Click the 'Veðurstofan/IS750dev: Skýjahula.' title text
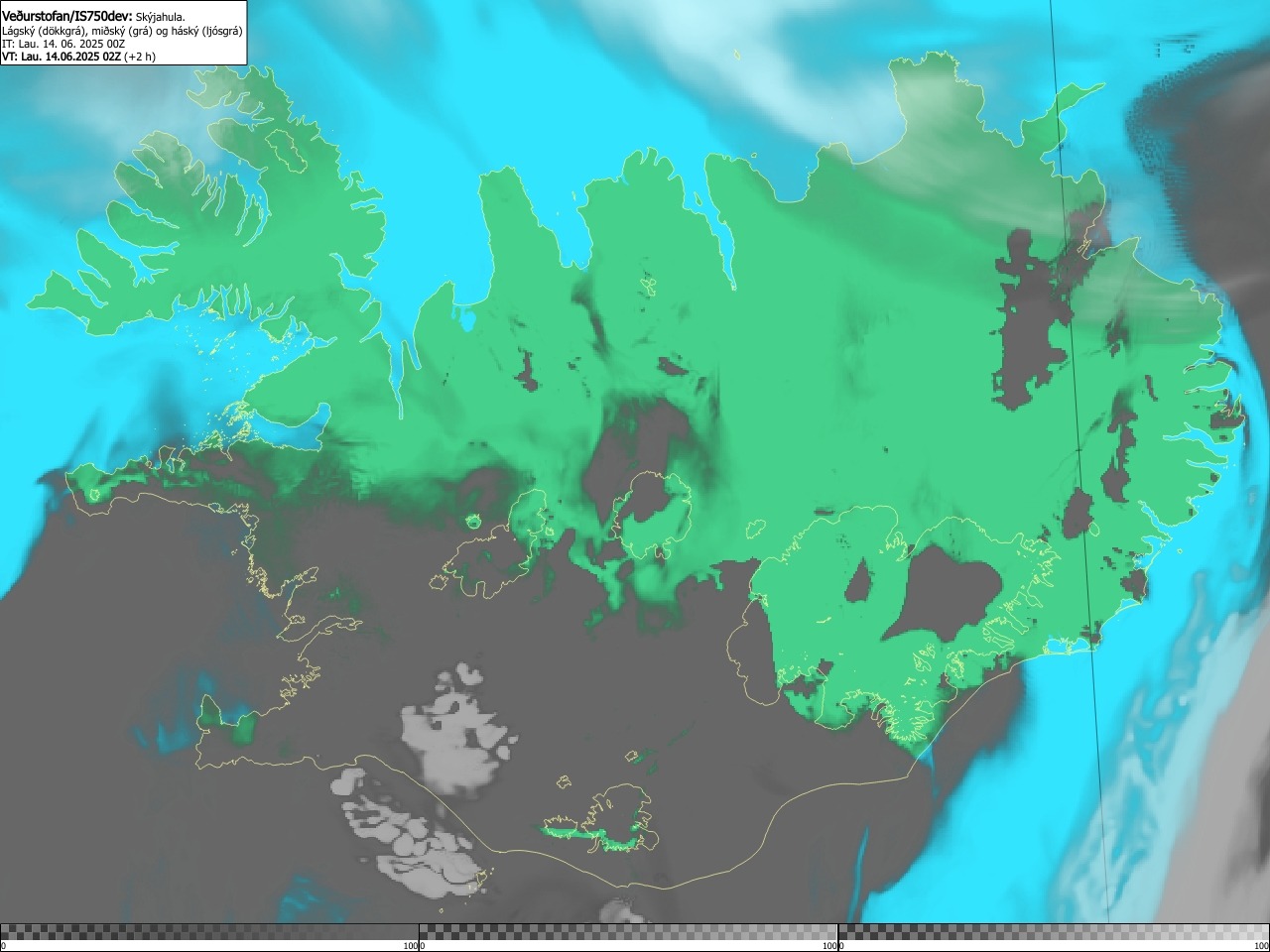Viewport: 1270px width, 952px height. 93,16
